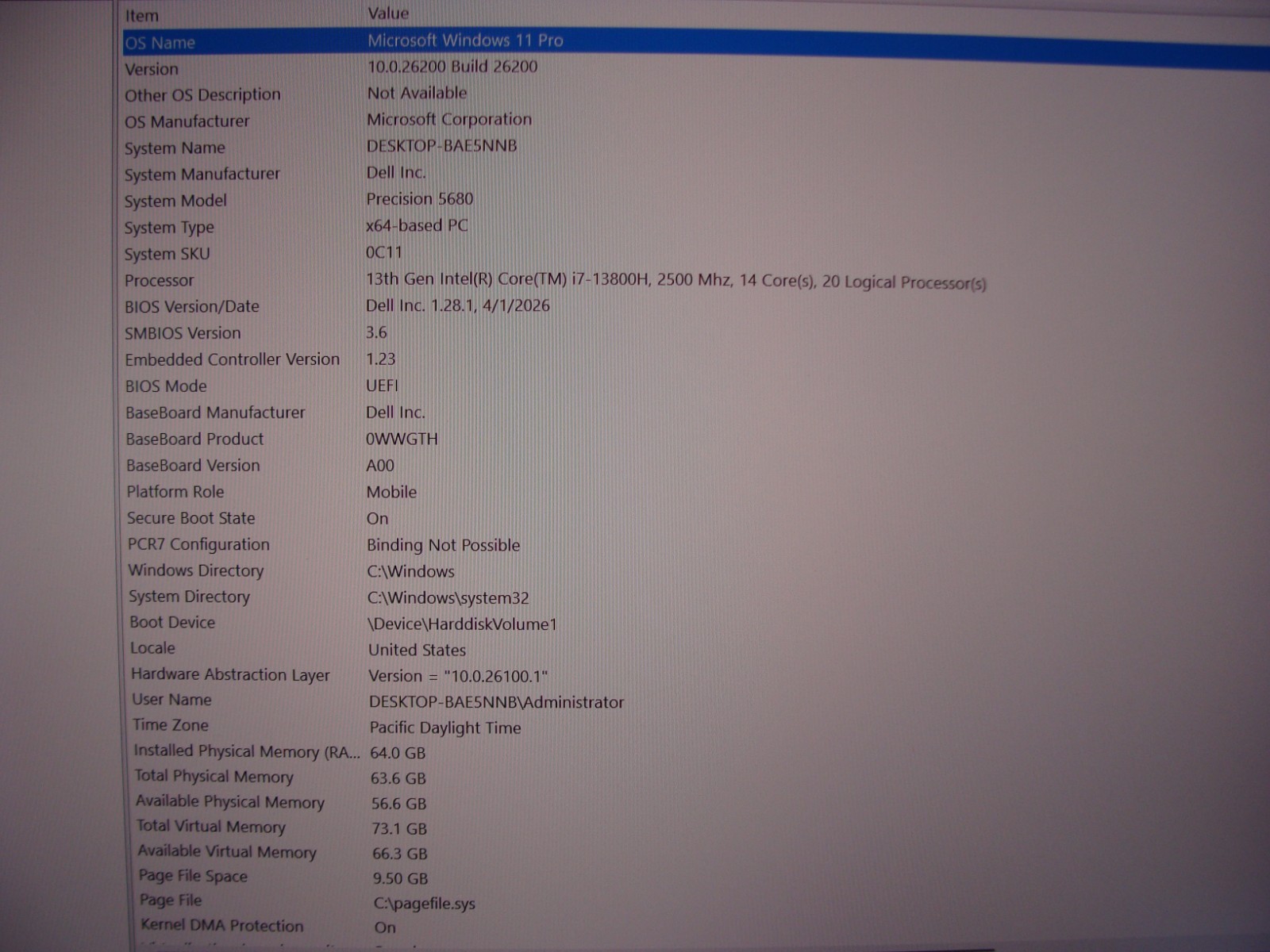Viewport: 1270px width, 952px height.
Task: Click the 0WWGTH value
Action: 402,439
